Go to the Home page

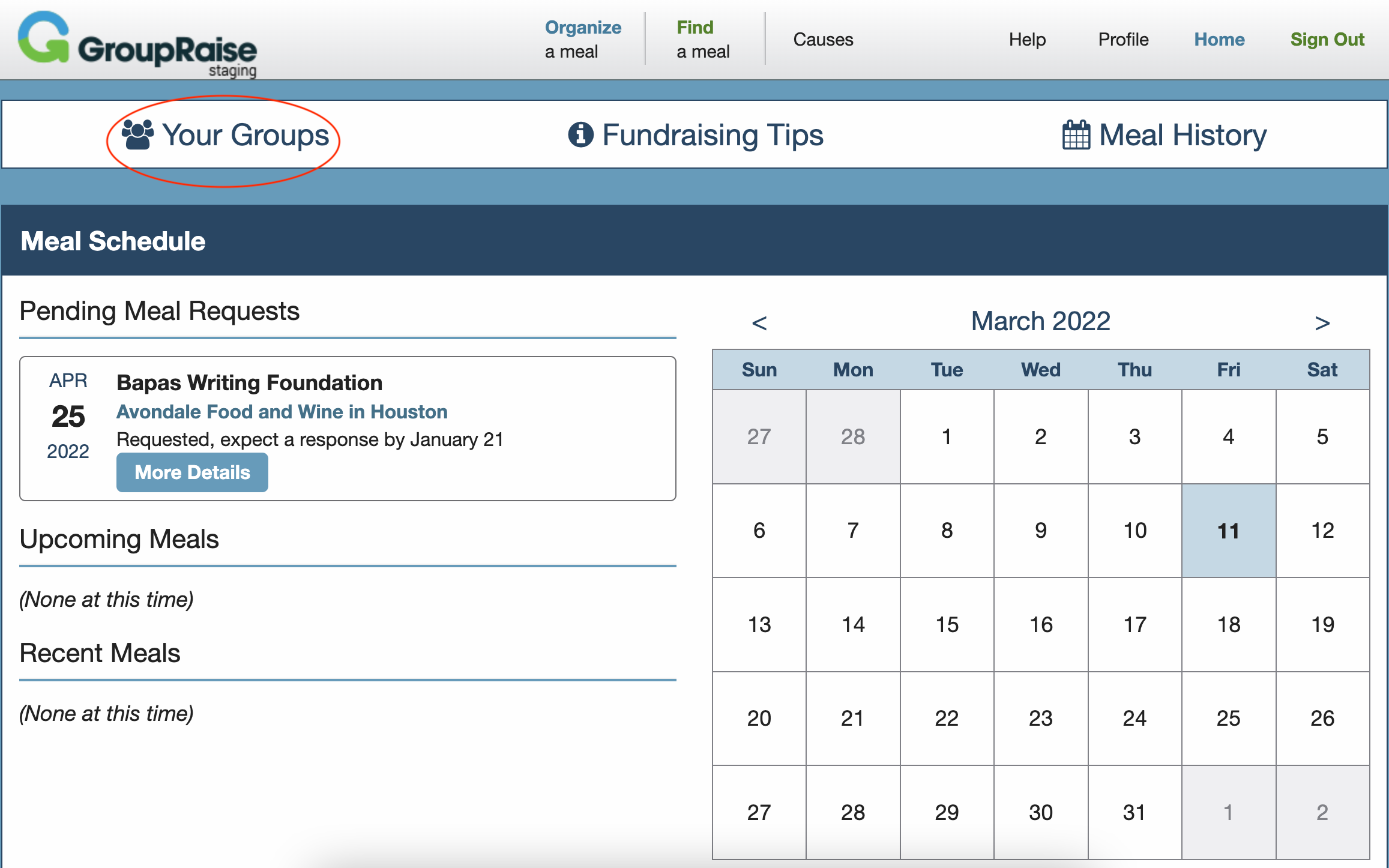coord(1219,40)
